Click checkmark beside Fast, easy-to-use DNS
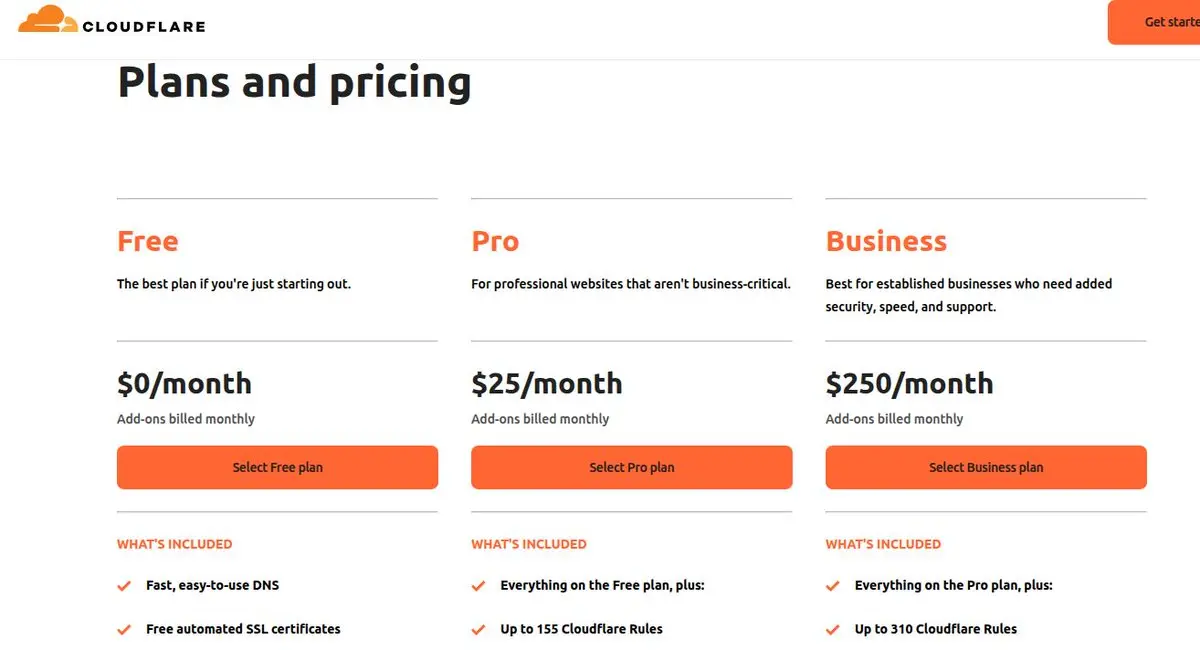 pos(124,586)
